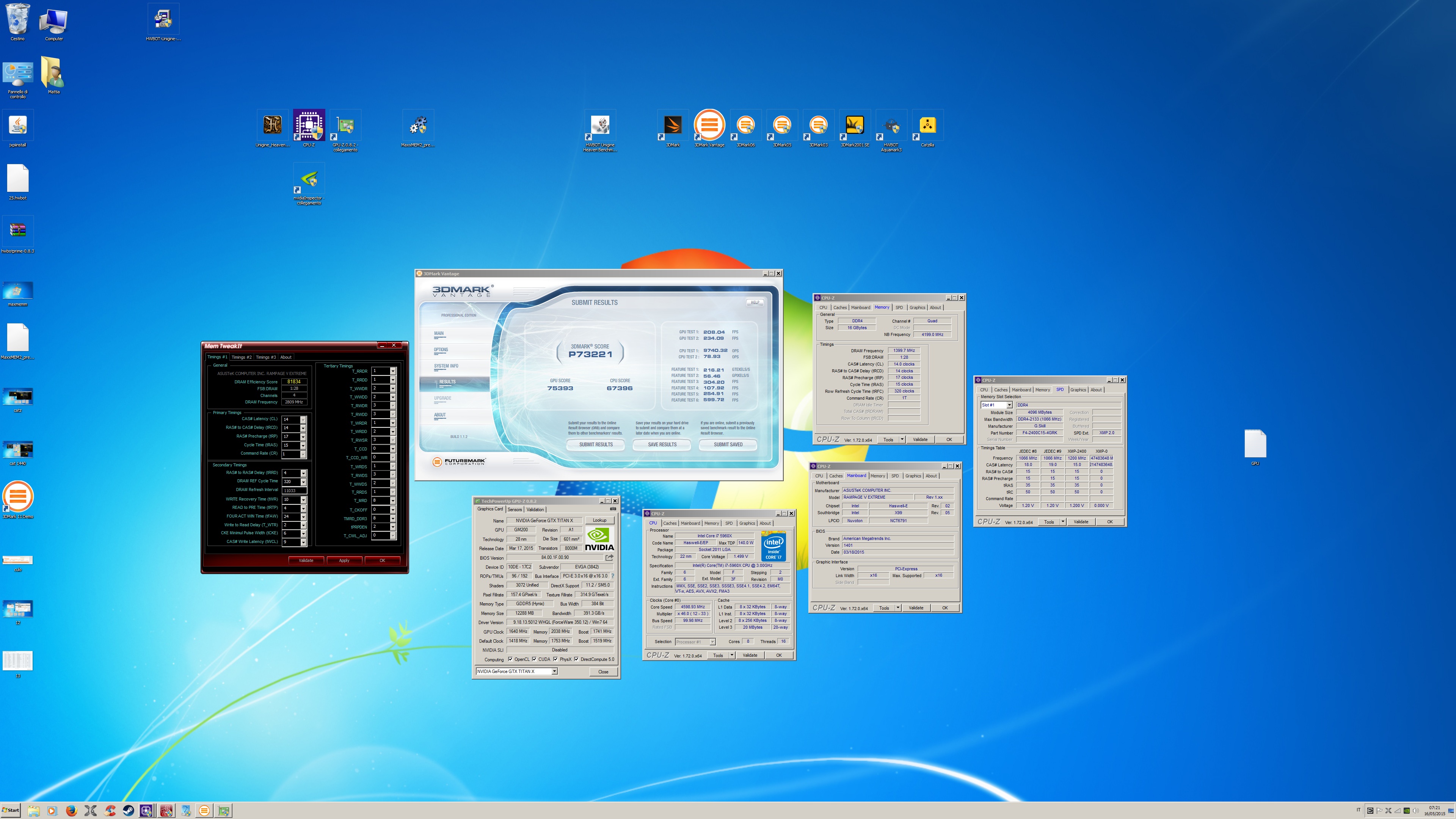Screen dimensions: 1456x819
Task: Switch to Timings #2 tab in Mem TweakIt
Action: pos(242,357)
